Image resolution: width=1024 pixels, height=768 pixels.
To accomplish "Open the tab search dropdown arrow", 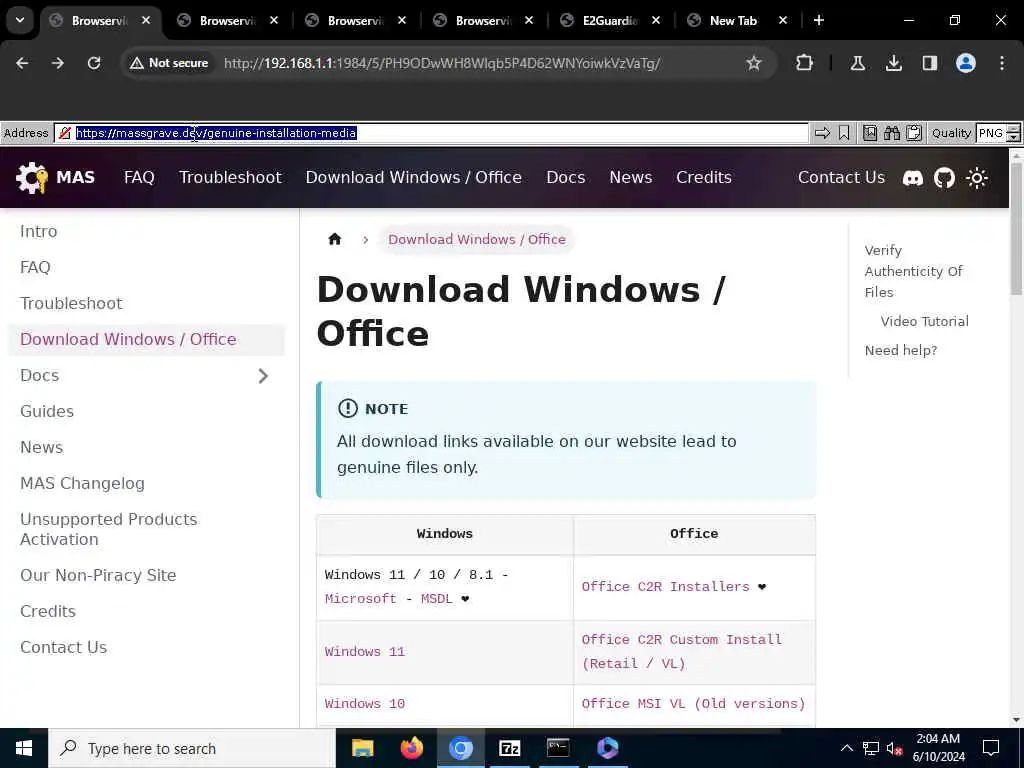I will [20, 20].
